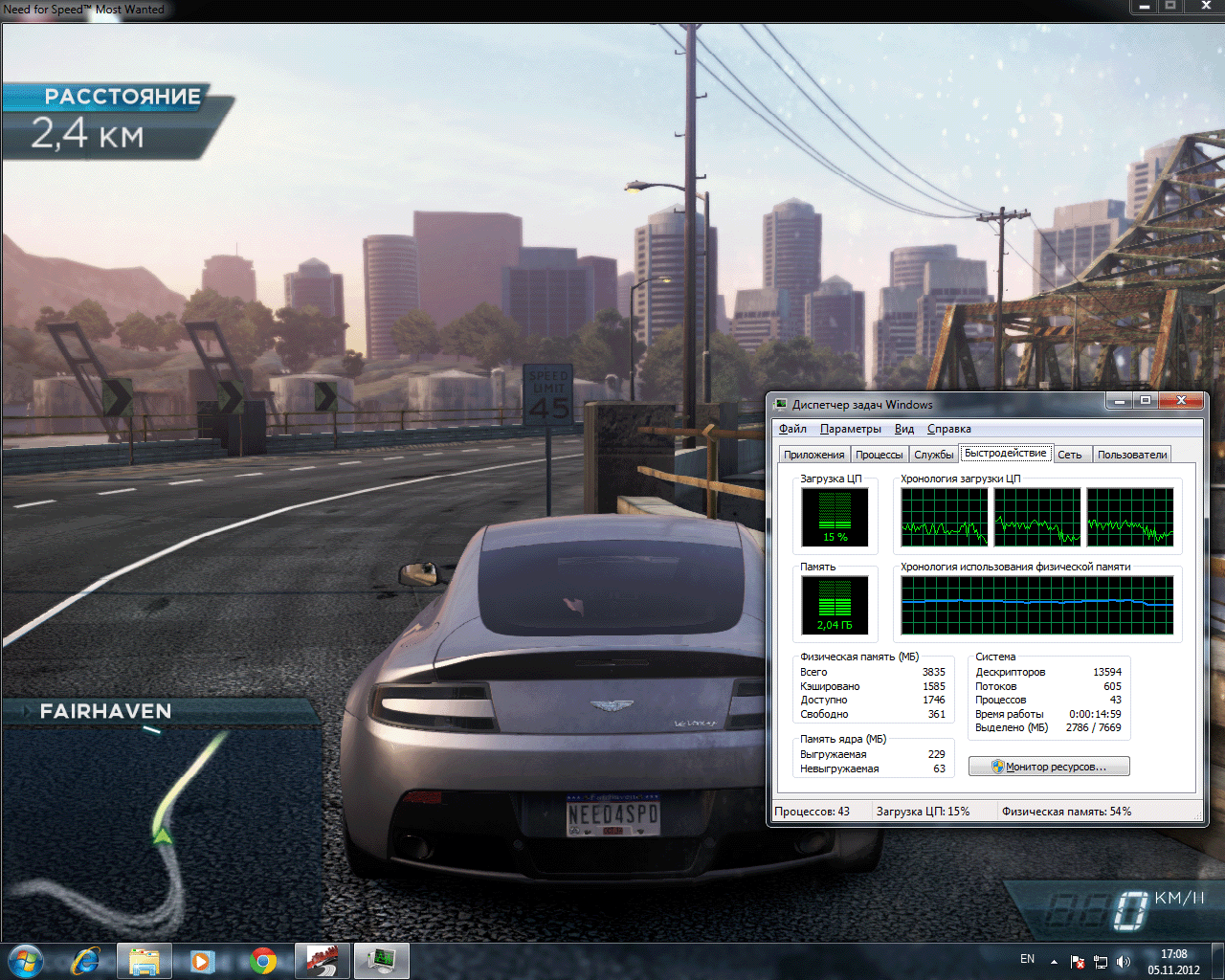The image size is (1225, 980).
Task: Minimize the Task Manager window
Action: 1120,401
